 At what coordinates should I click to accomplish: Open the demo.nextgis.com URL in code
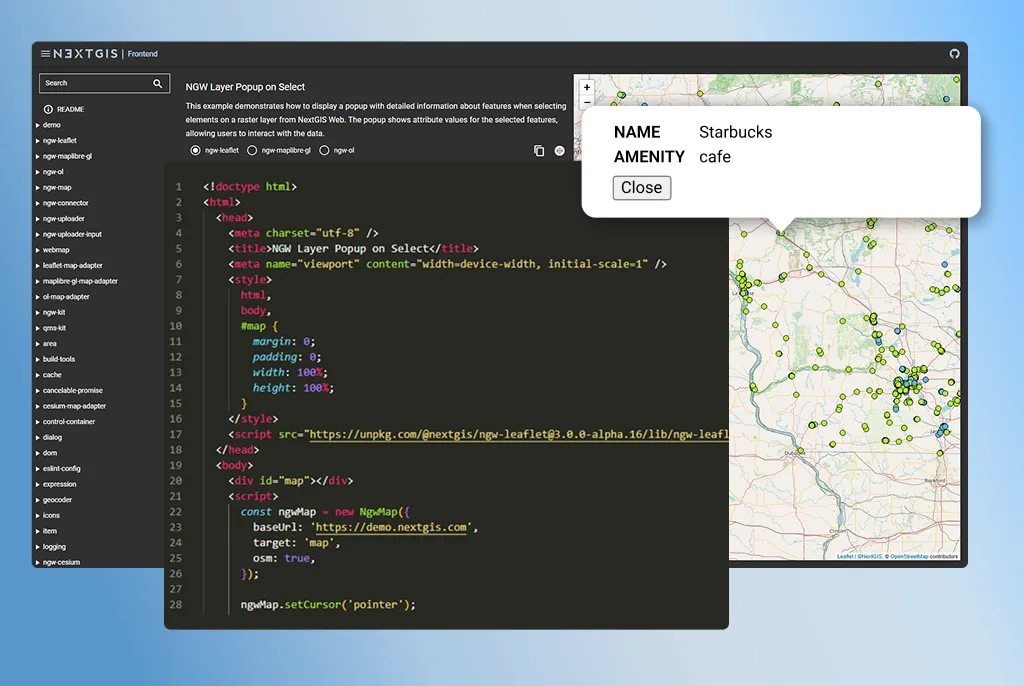pyautogui.click(x=391, y=527)
